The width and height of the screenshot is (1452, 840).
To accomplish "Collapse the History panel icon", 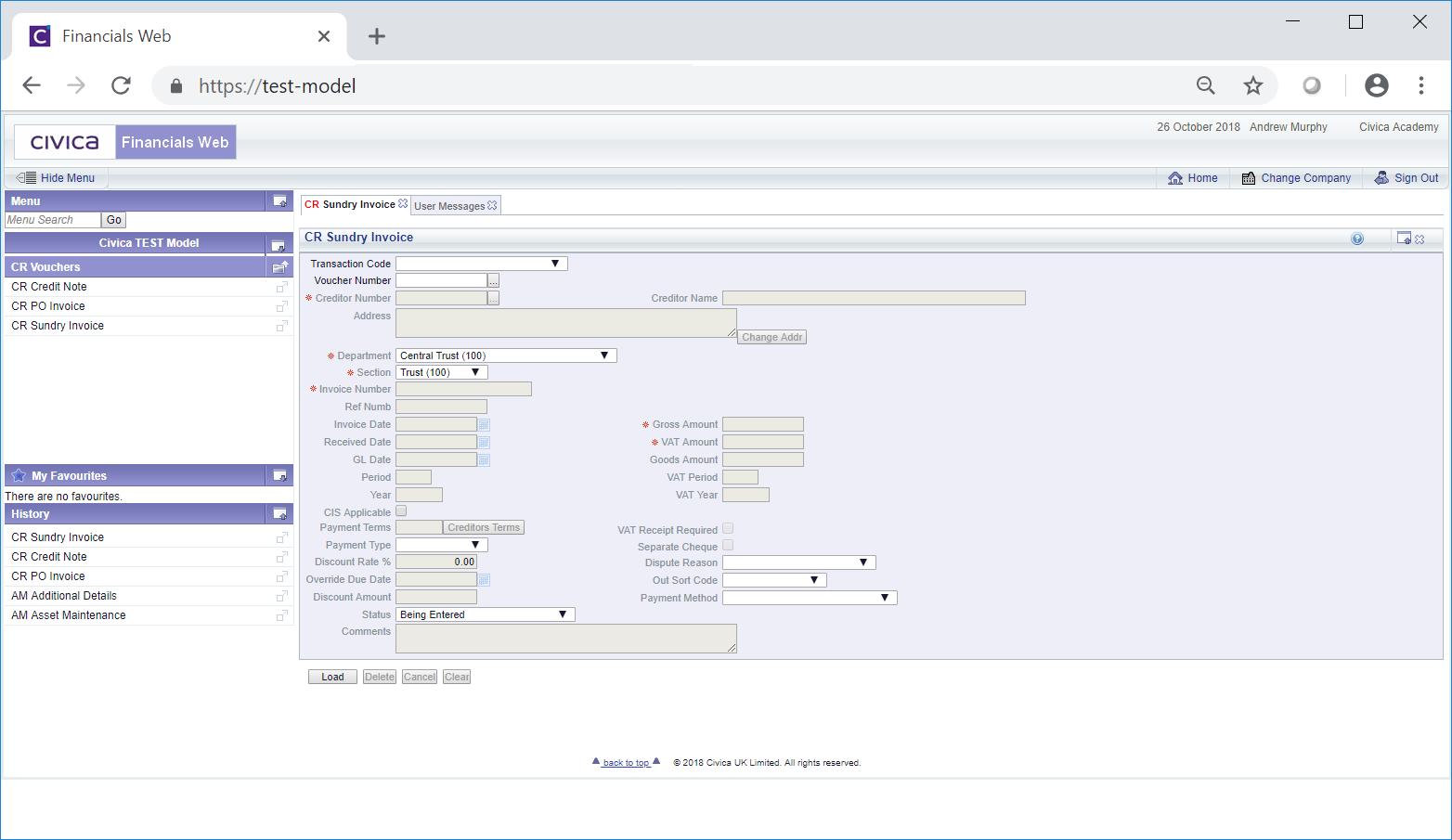I will click(279, 514).
